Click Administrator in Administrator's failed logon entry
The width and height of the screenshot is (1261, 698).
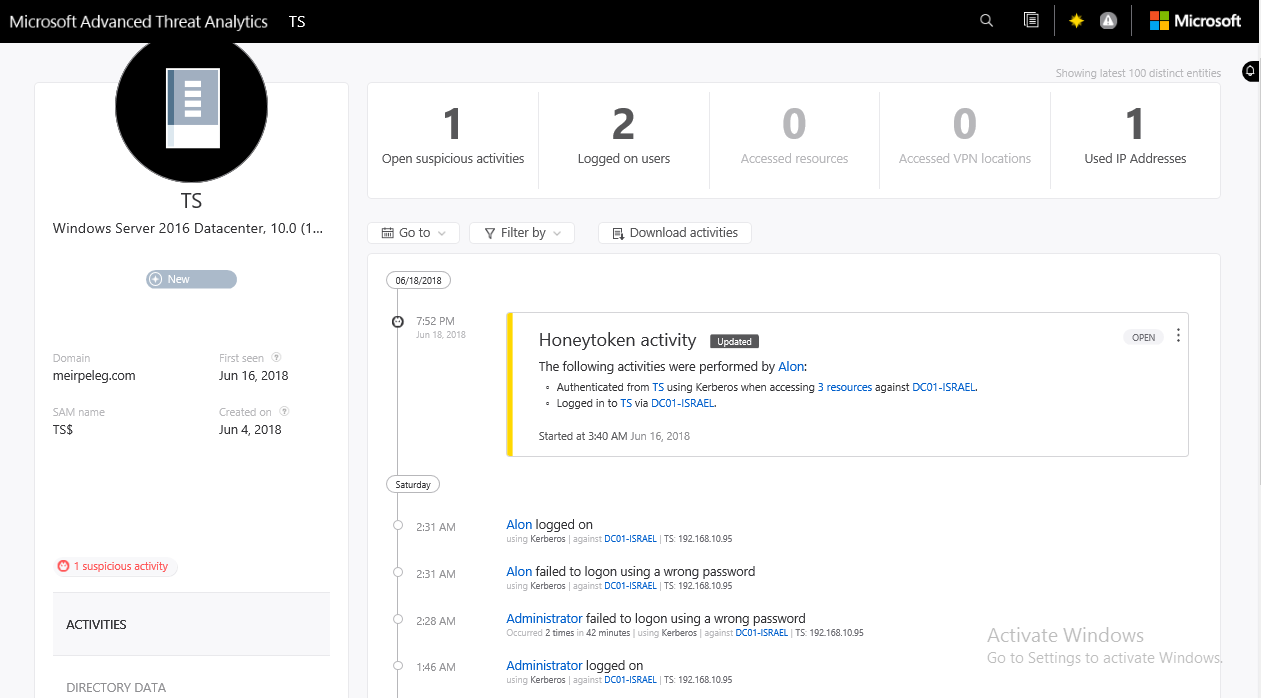tap(544, 618)
